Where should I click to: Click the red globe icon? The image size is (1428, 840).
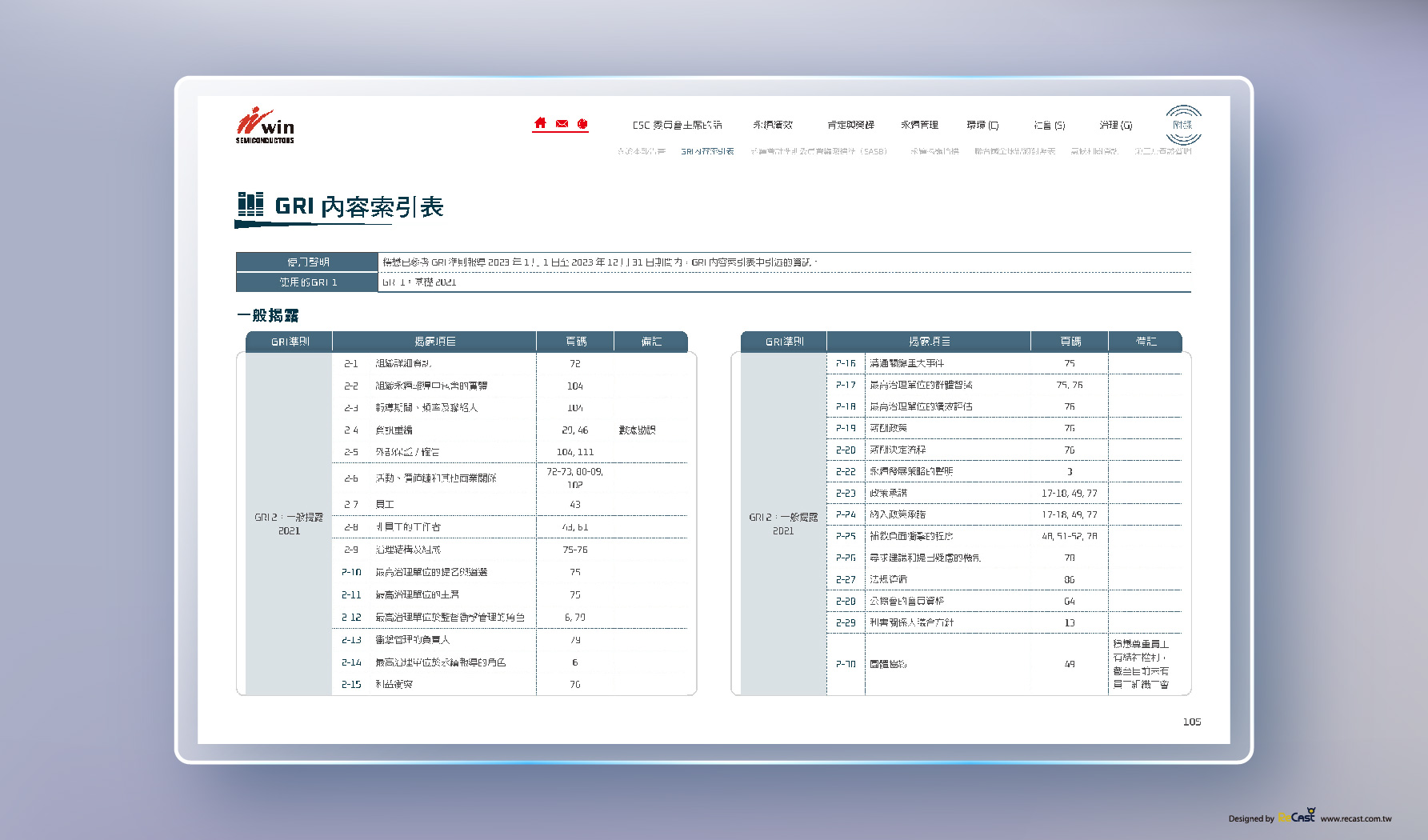pos(582,124)
